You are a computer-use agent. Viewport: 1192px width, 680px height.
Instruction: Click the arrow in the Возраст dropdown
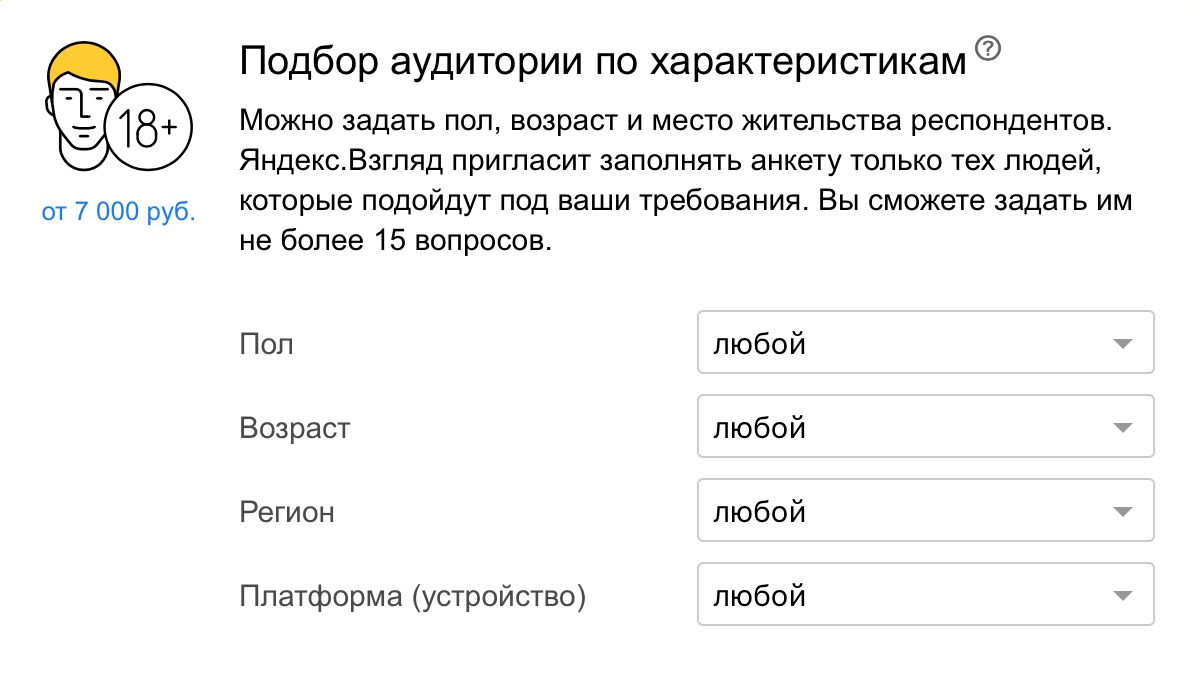click(1122, 429)
